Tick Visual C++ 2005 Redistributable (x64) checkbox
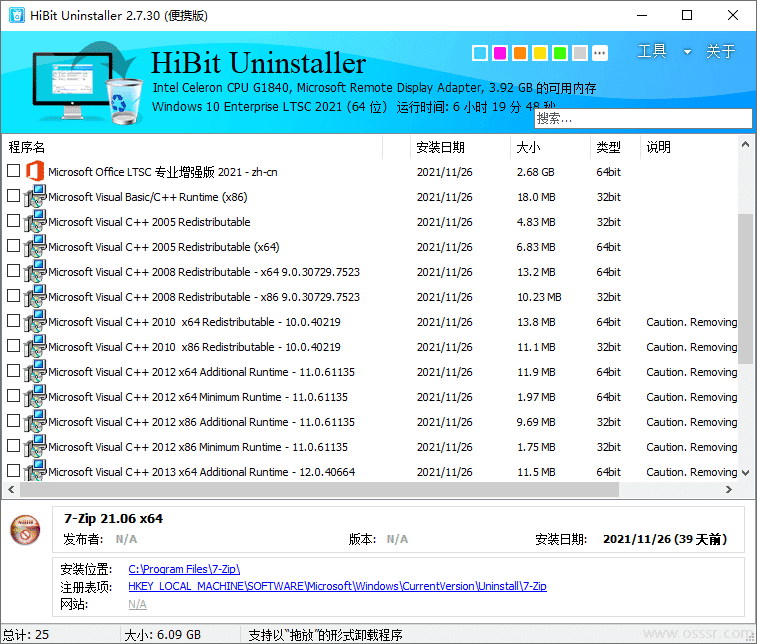This screenshot has width=757, height=644. point(14,246)
